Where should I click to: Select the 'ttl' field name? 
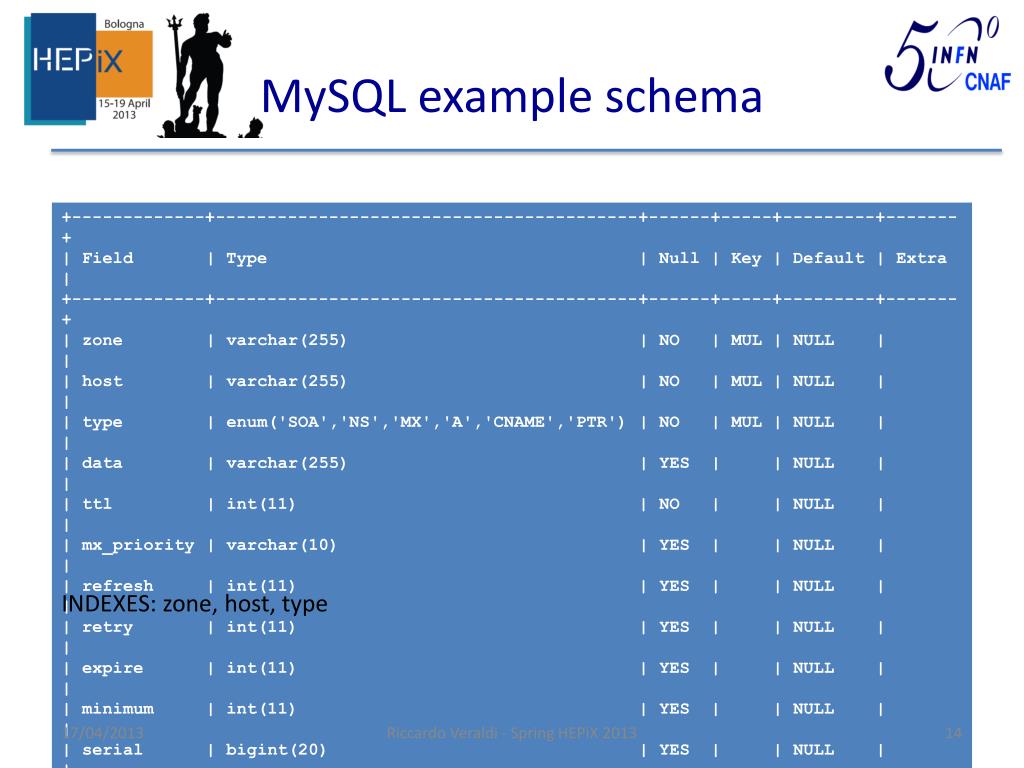pos(97,504)
